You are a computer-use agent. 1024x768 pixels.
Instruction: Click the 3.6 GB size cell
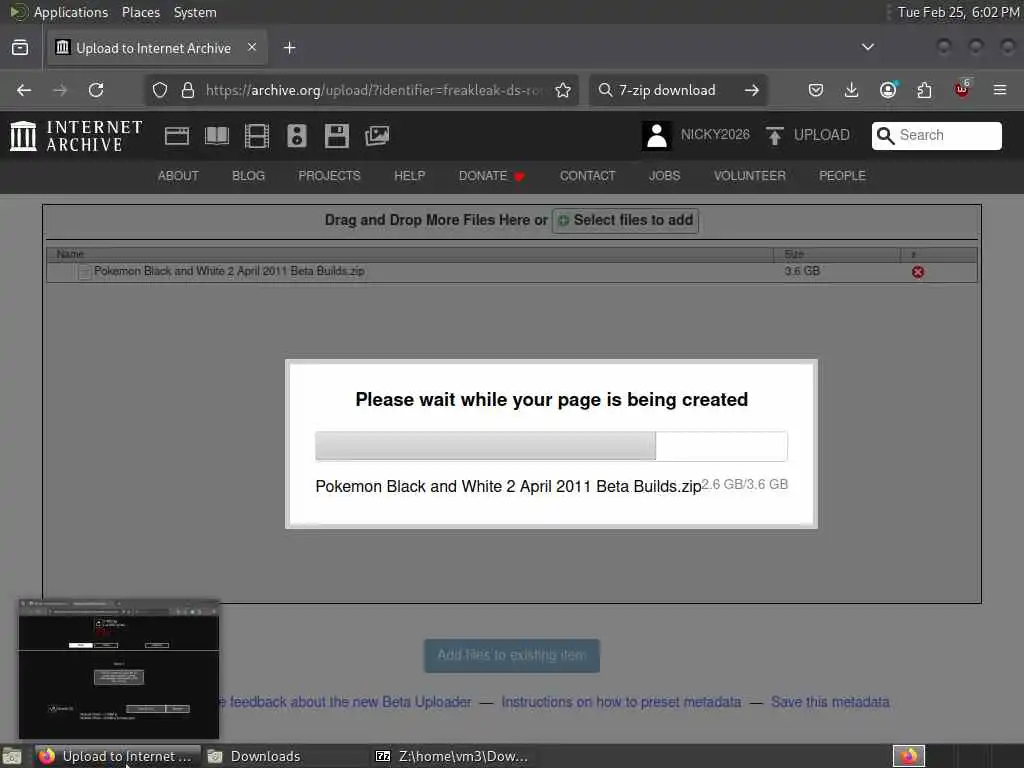point(802,271)
